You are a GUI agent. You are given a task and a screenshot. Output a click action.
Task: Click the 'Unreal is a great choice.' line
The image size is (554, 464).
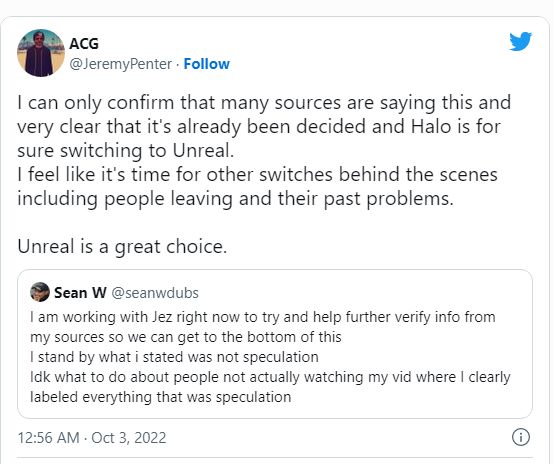[122, 247]
